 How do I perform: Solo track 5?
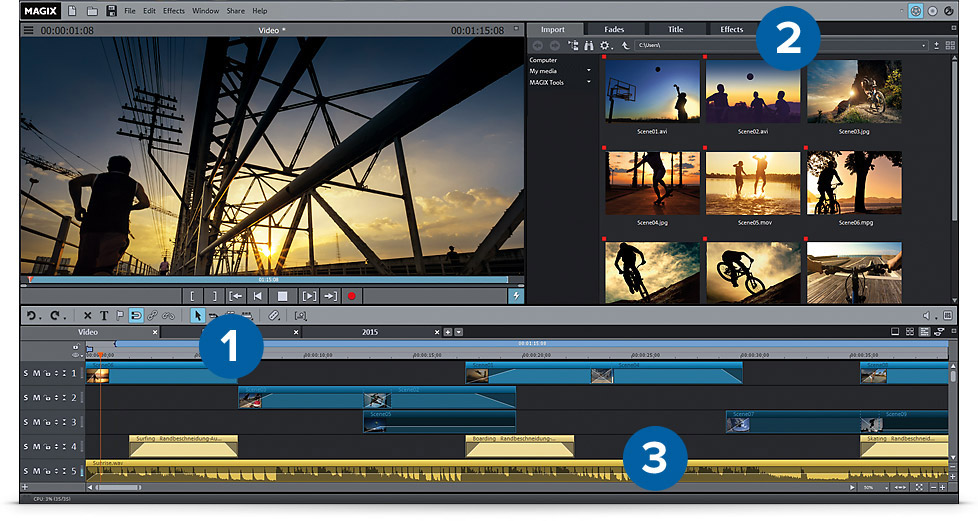coord(26,471)
